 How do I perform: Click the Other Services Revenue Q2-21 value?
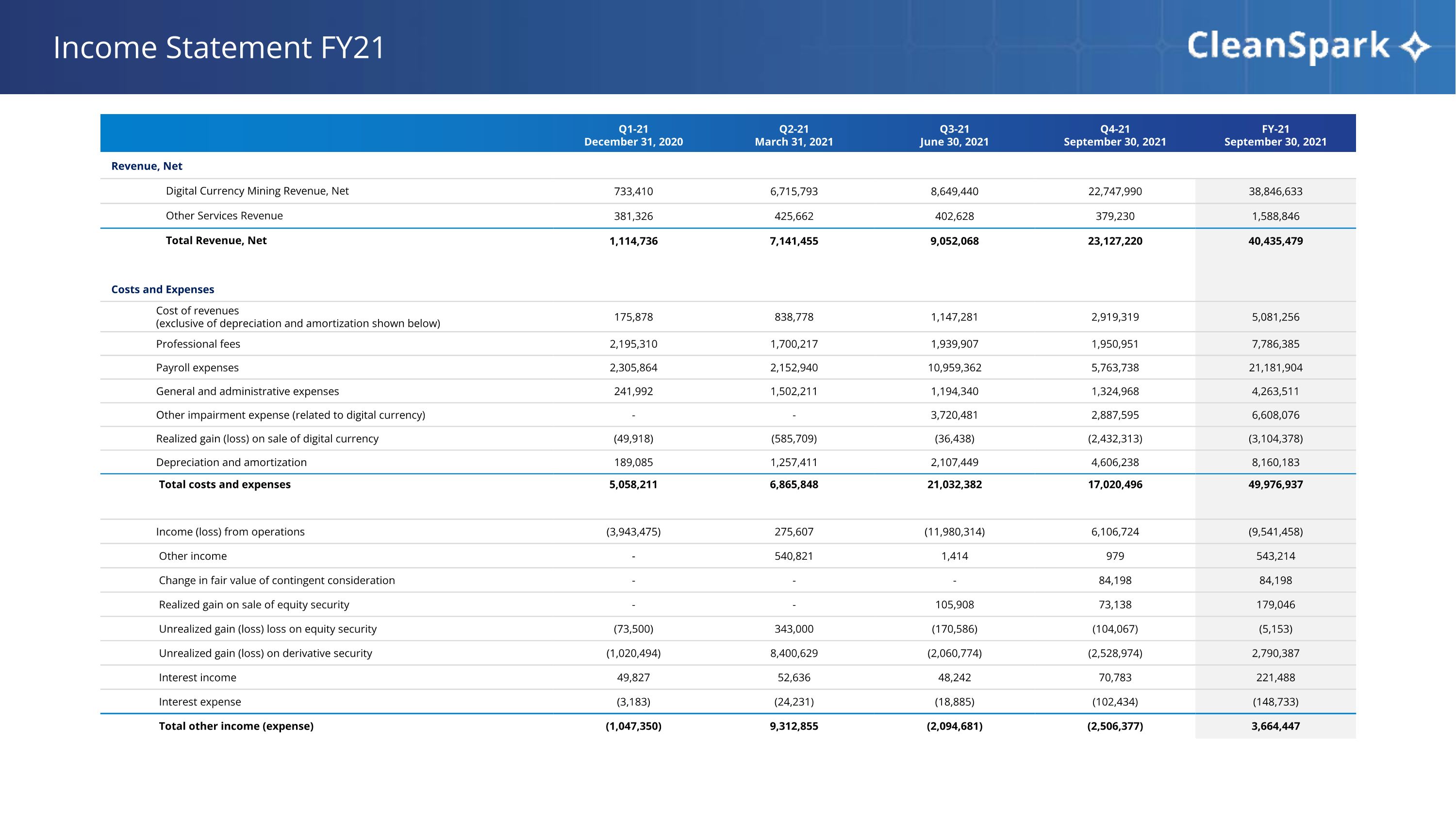click(794, 216)
